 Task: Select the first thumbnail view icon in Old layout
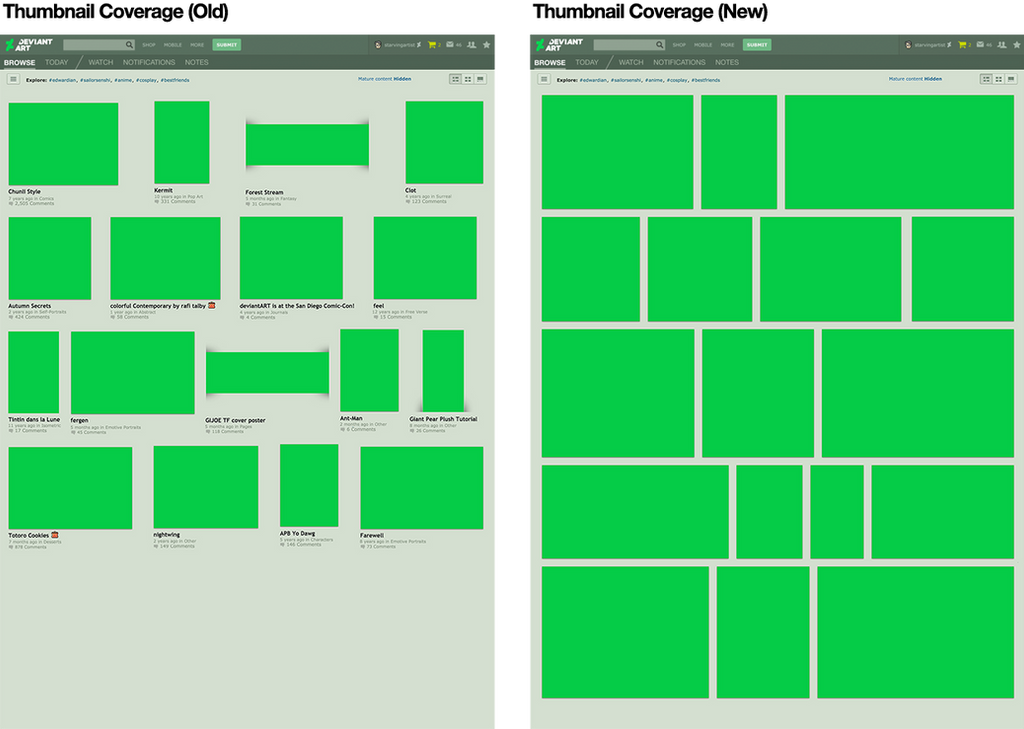455,79
